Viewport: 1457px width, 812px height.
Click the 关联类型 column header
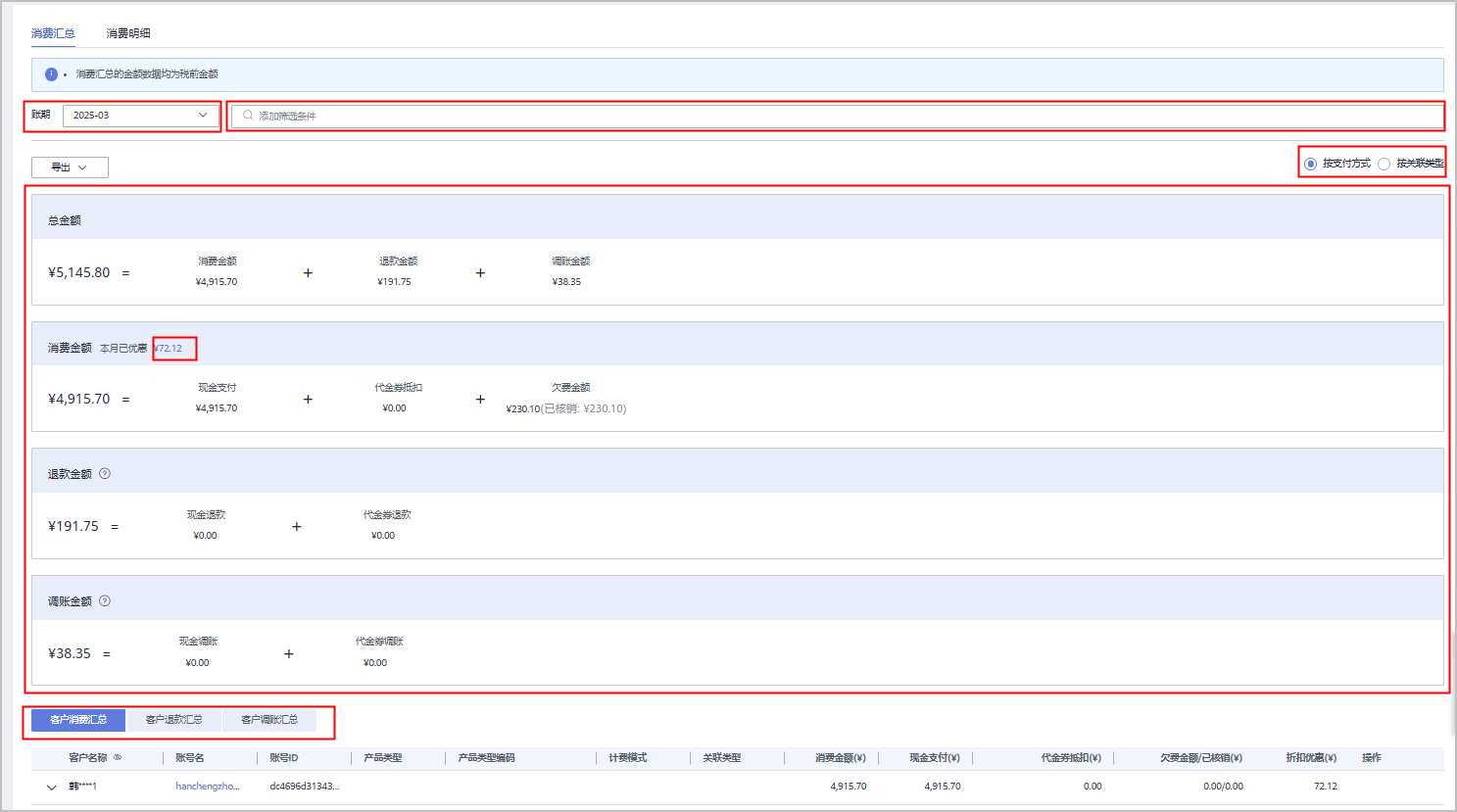pos(722,758)
